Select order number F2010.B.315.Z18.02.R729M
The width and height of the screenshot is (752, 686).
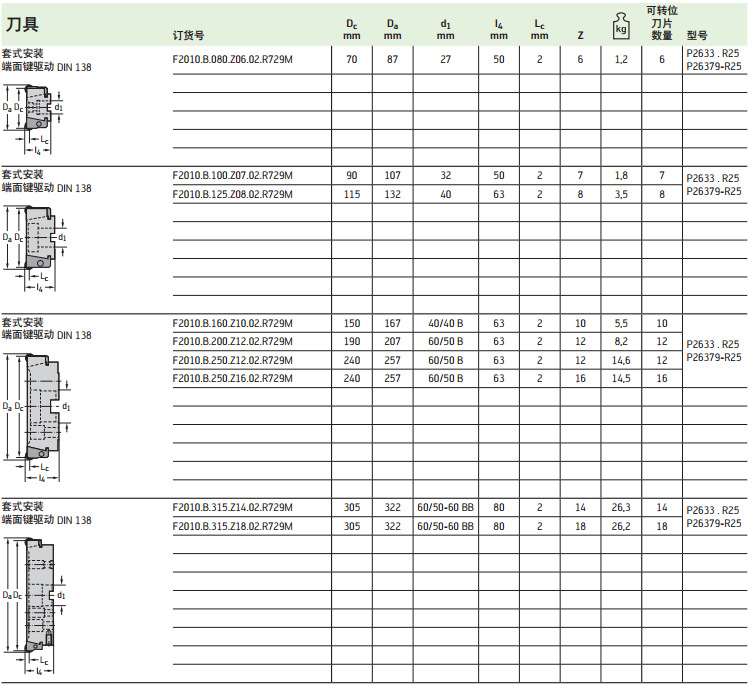(232, 526)
